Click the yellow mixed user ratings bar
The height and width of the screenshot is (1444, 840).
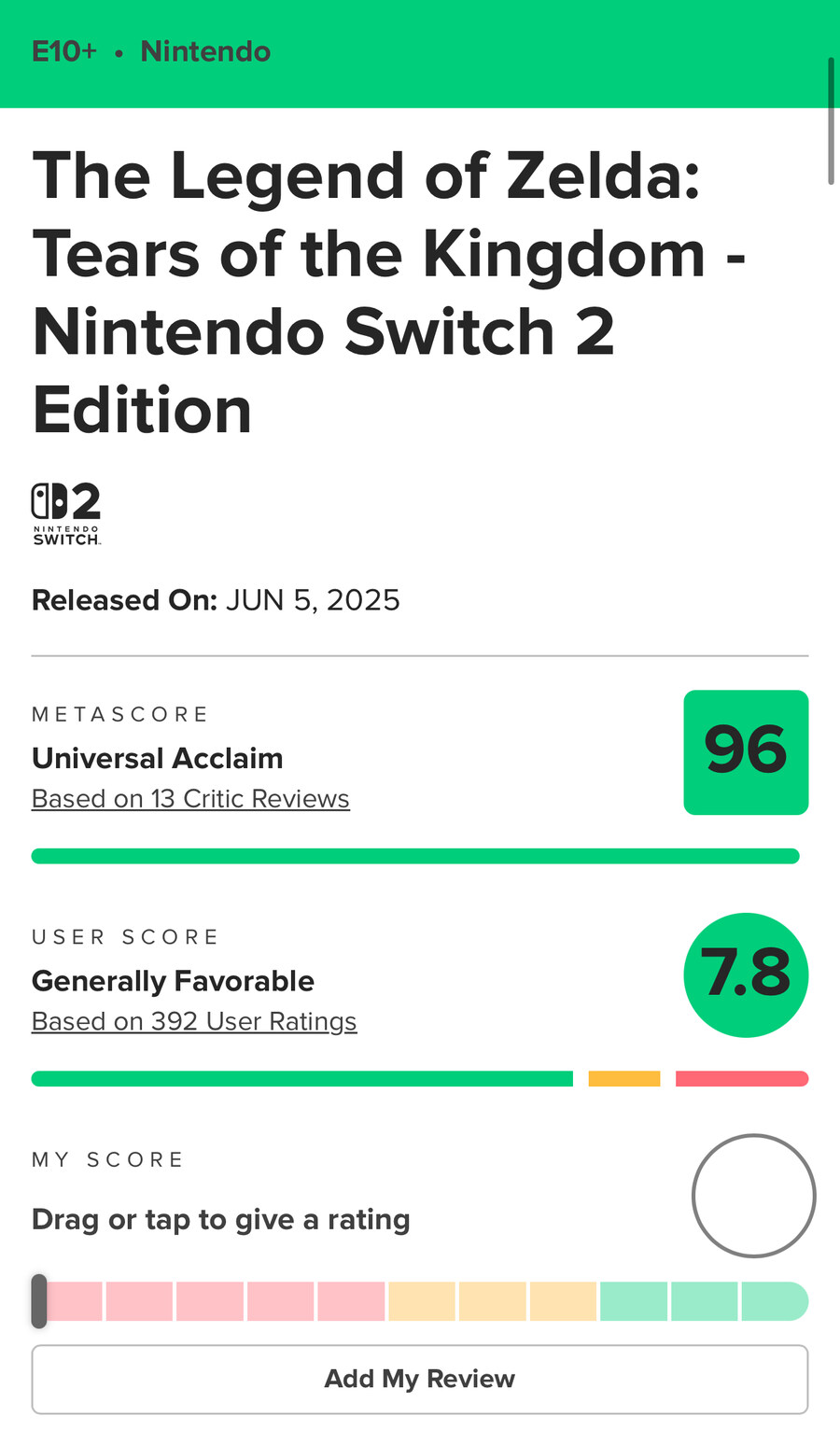click(x=624, y=1079)
